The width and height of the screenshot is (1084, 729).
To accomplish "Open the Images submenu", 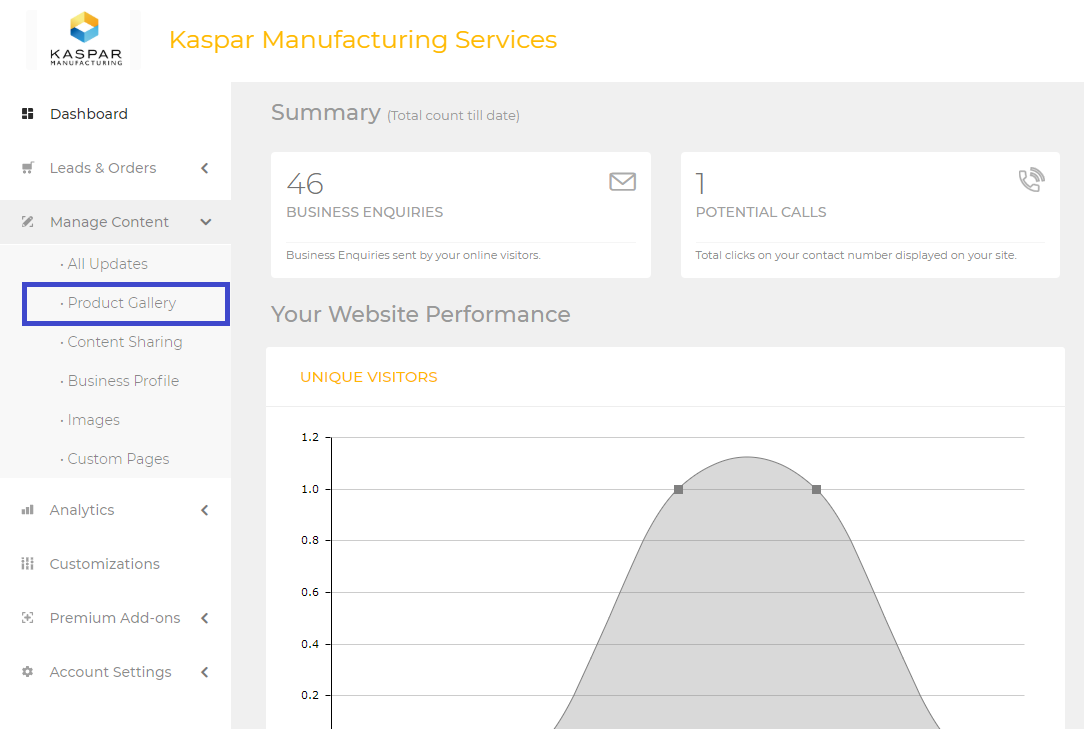I will point(93,420).
